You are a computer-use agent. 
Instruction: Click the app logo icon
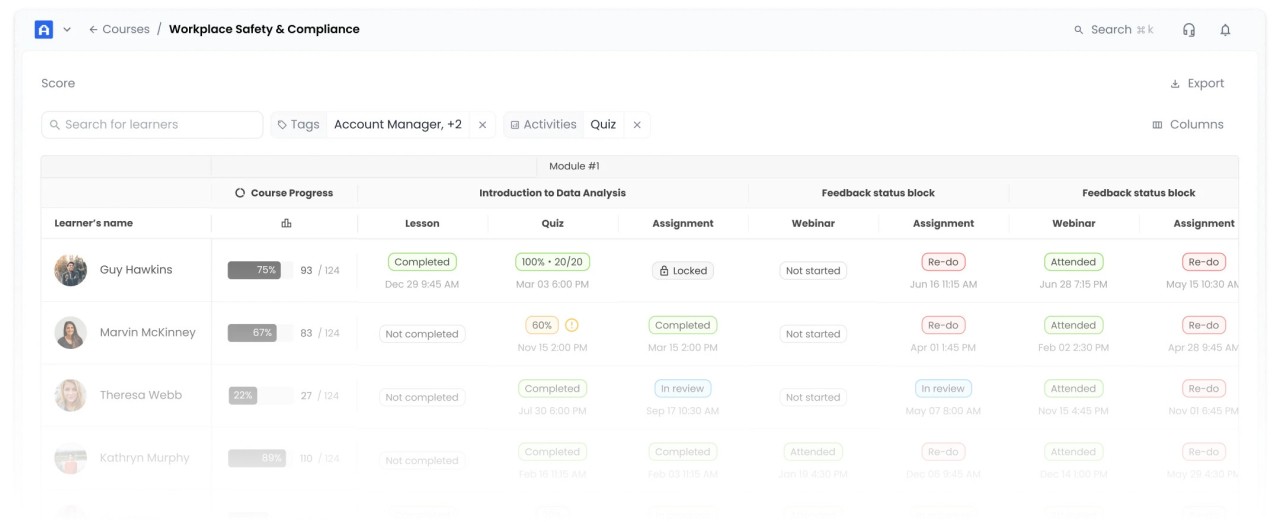pos(44,30)
